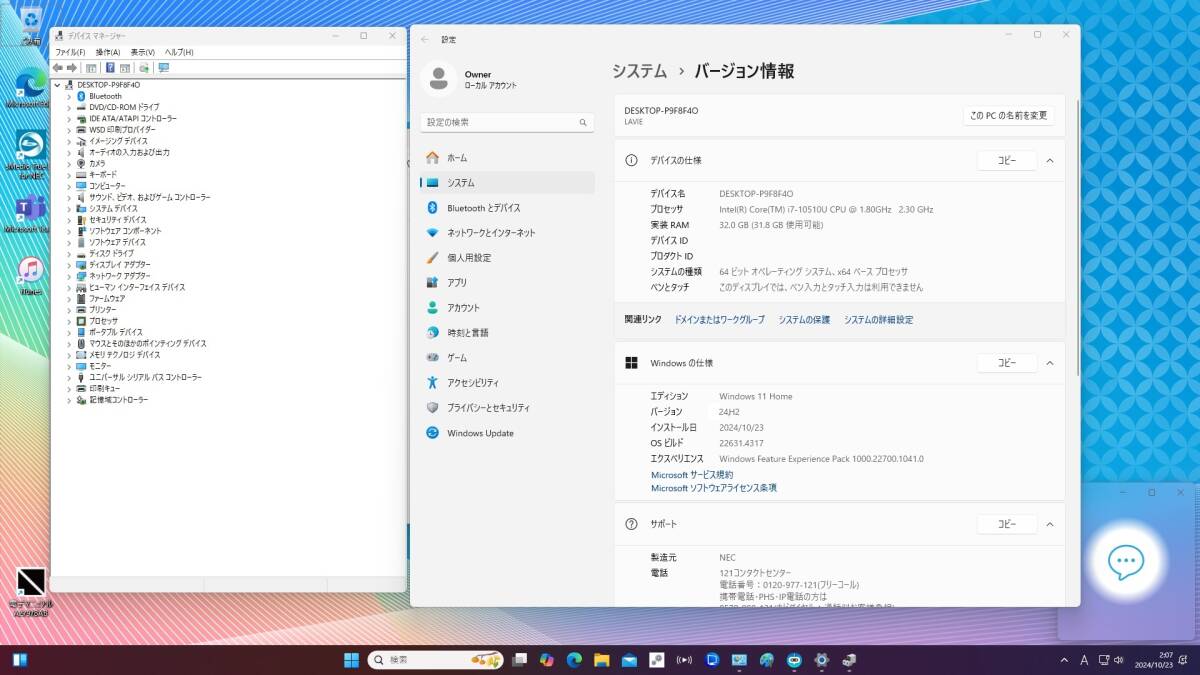This screenshot has height=675, width=1200.
Task: Open 時刻と言語 in Settings sidebar
Action: (507, 333)
